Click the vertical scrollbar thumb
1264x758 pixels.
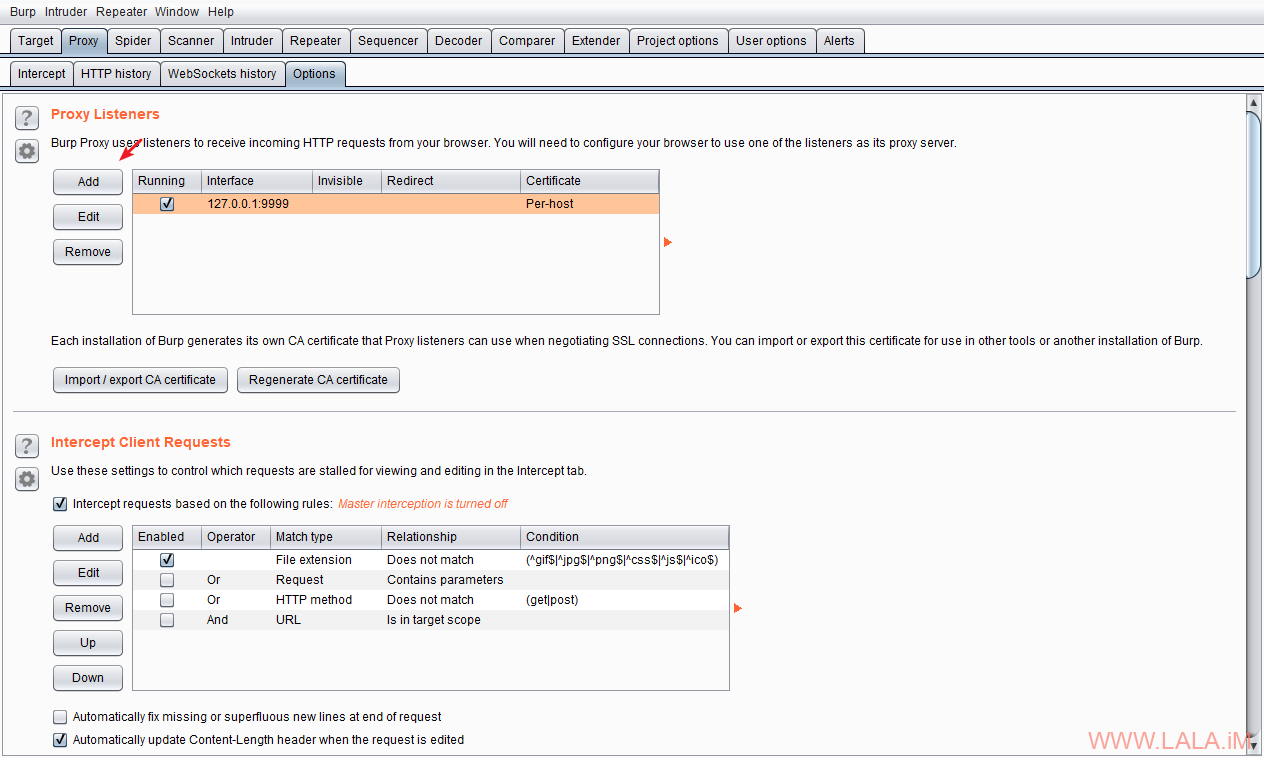coord(1254,193)
